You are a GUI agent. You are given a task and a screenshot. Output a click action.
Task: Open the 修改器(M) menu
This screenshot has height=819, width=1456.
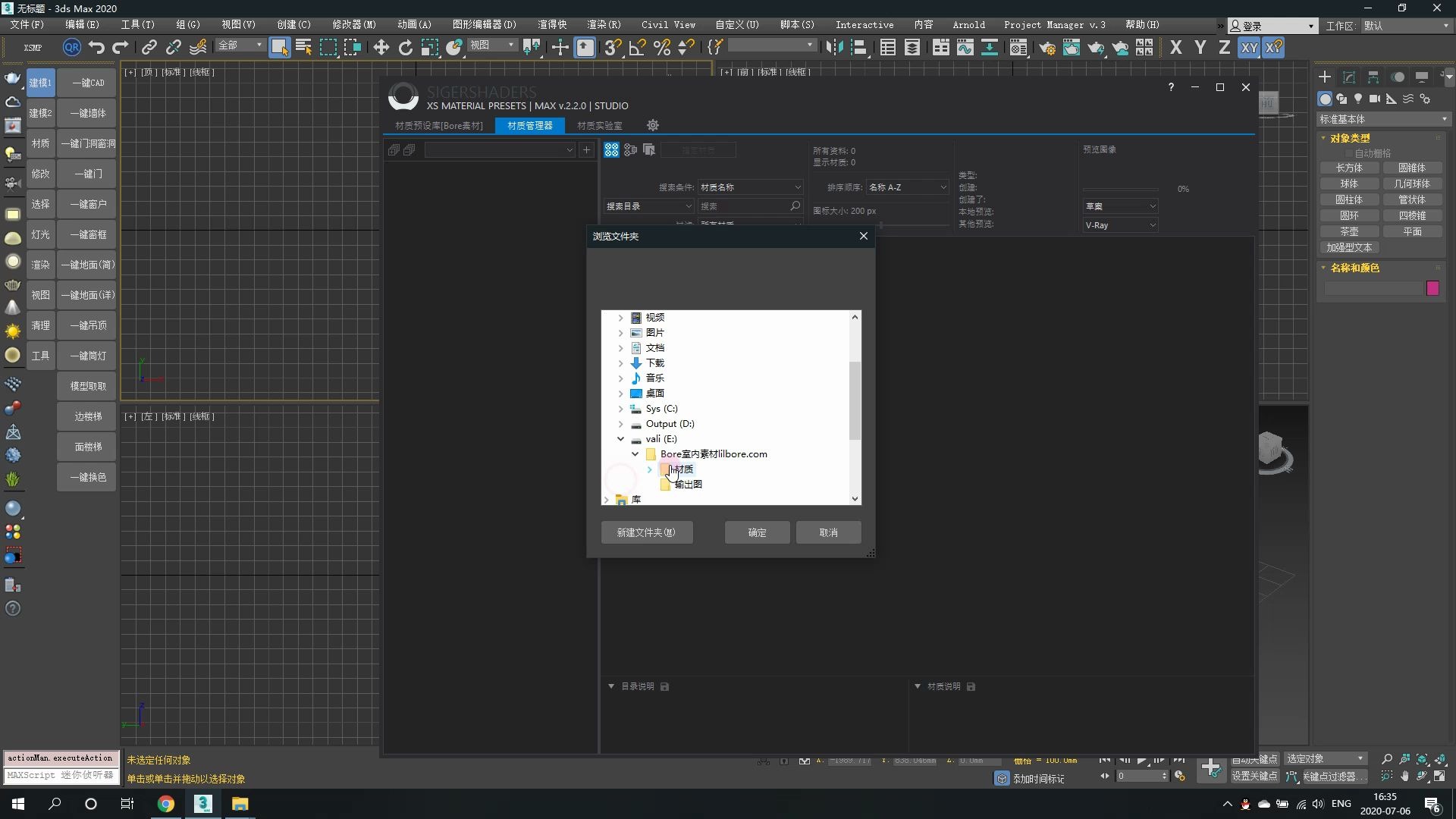pyautogui.click(x=354, y=24)
